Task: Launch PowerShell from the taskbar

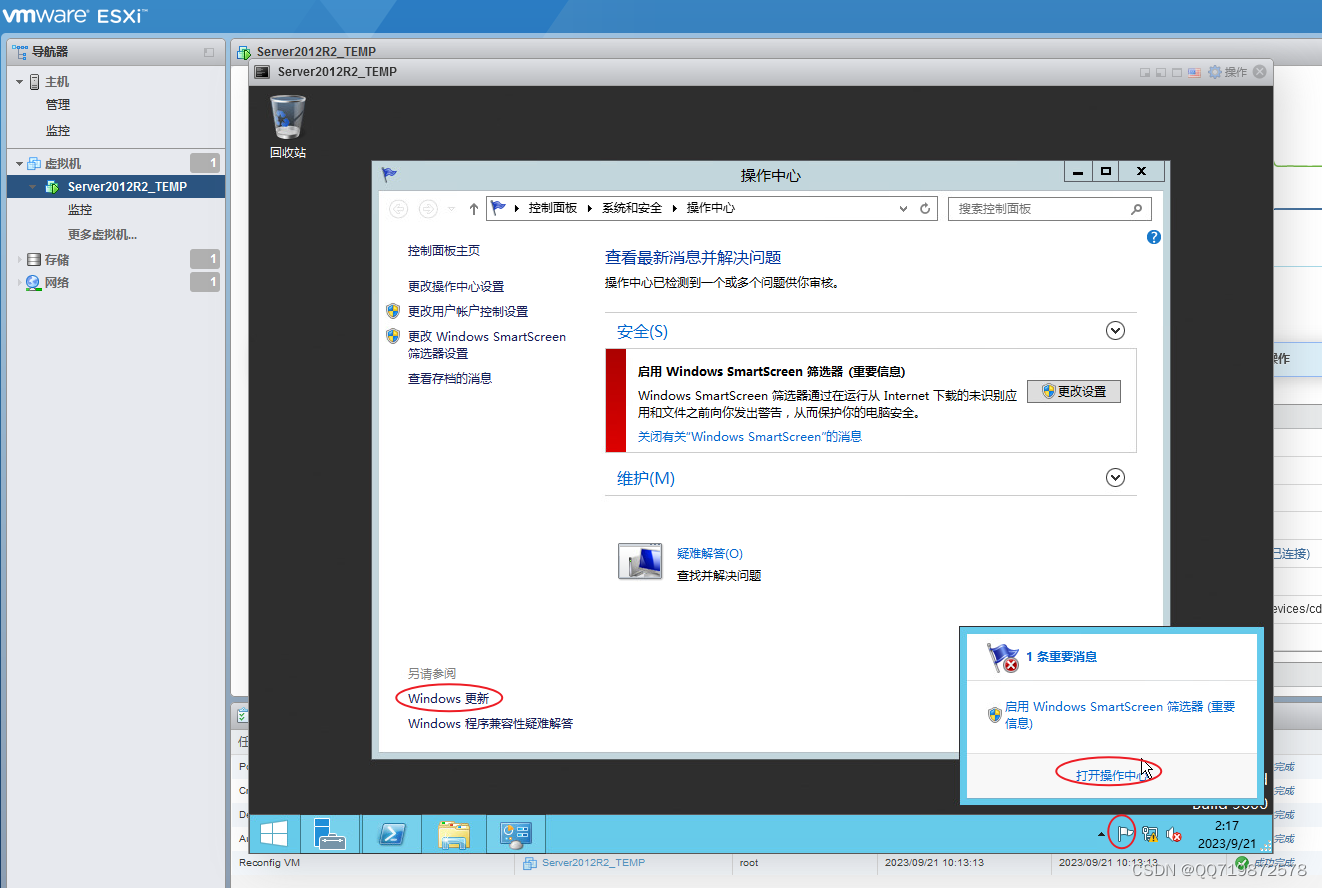Action: (x=392, y=834)
